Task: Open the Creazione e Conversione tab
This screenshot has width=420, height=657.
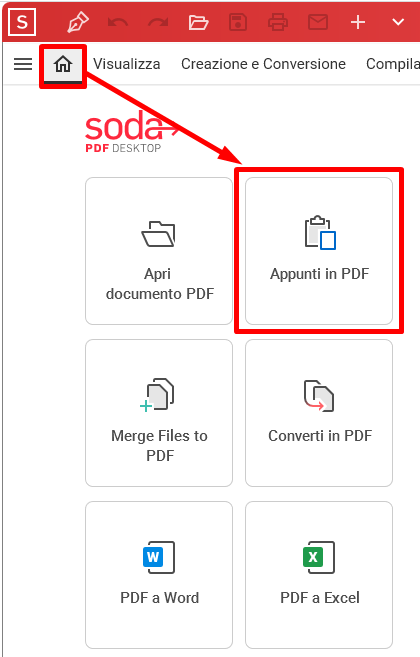Action: [263, 64]
